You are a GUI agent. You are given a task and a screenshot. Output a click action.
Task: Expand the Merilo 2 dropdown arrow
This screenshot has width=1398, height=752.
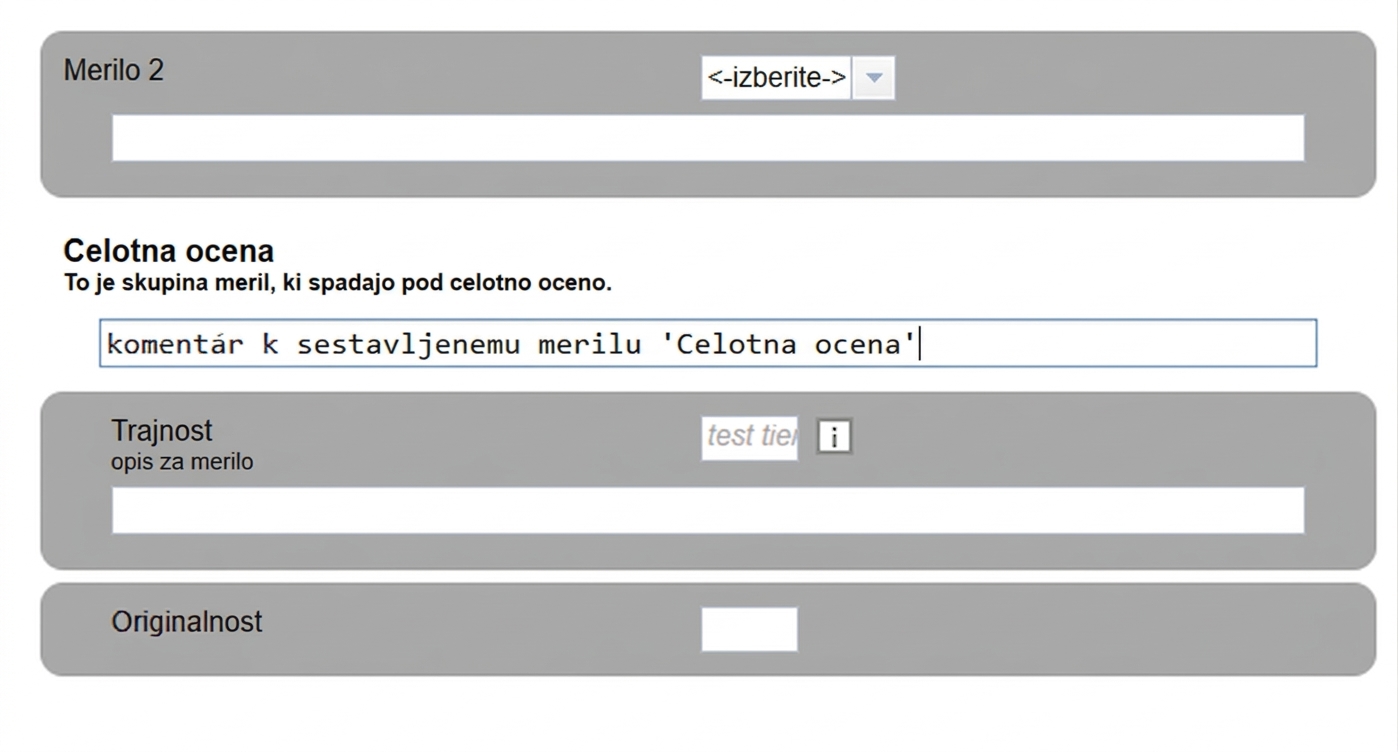click(873, 78)
